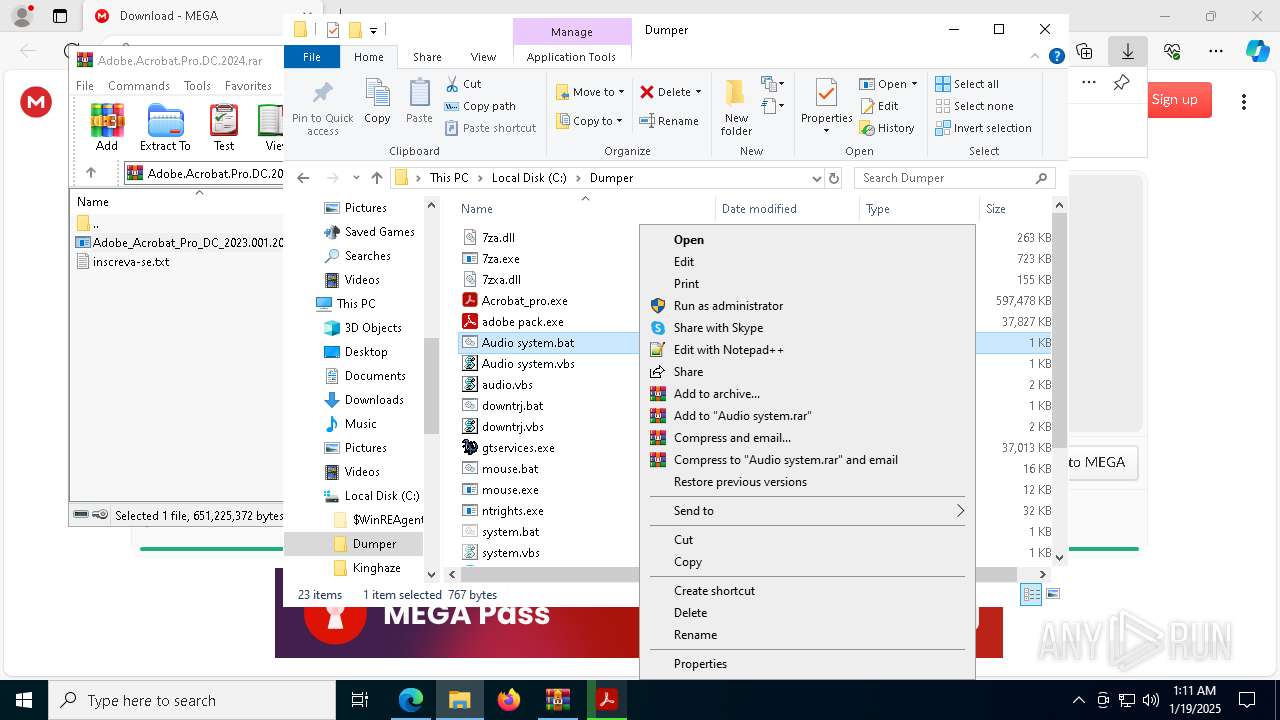Click the Copy ribbon icon in Explorer
This screenshot has width=1280, height=720.
click(x=377, y=102)
